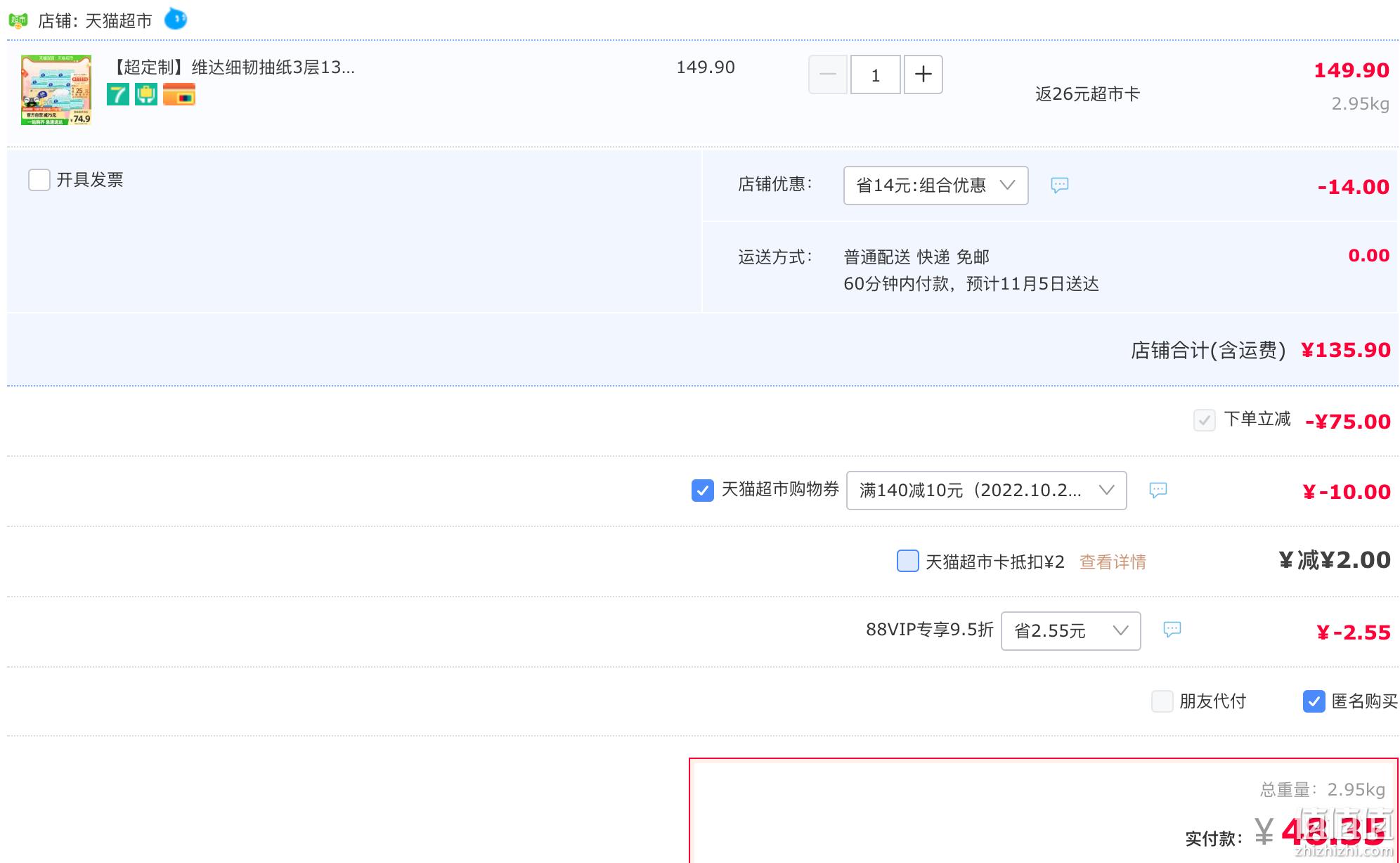The height and width of the screenshot is (863, 1400).
Task: Click the -14.00 store discount amount
Action: tap(1354, 187)
